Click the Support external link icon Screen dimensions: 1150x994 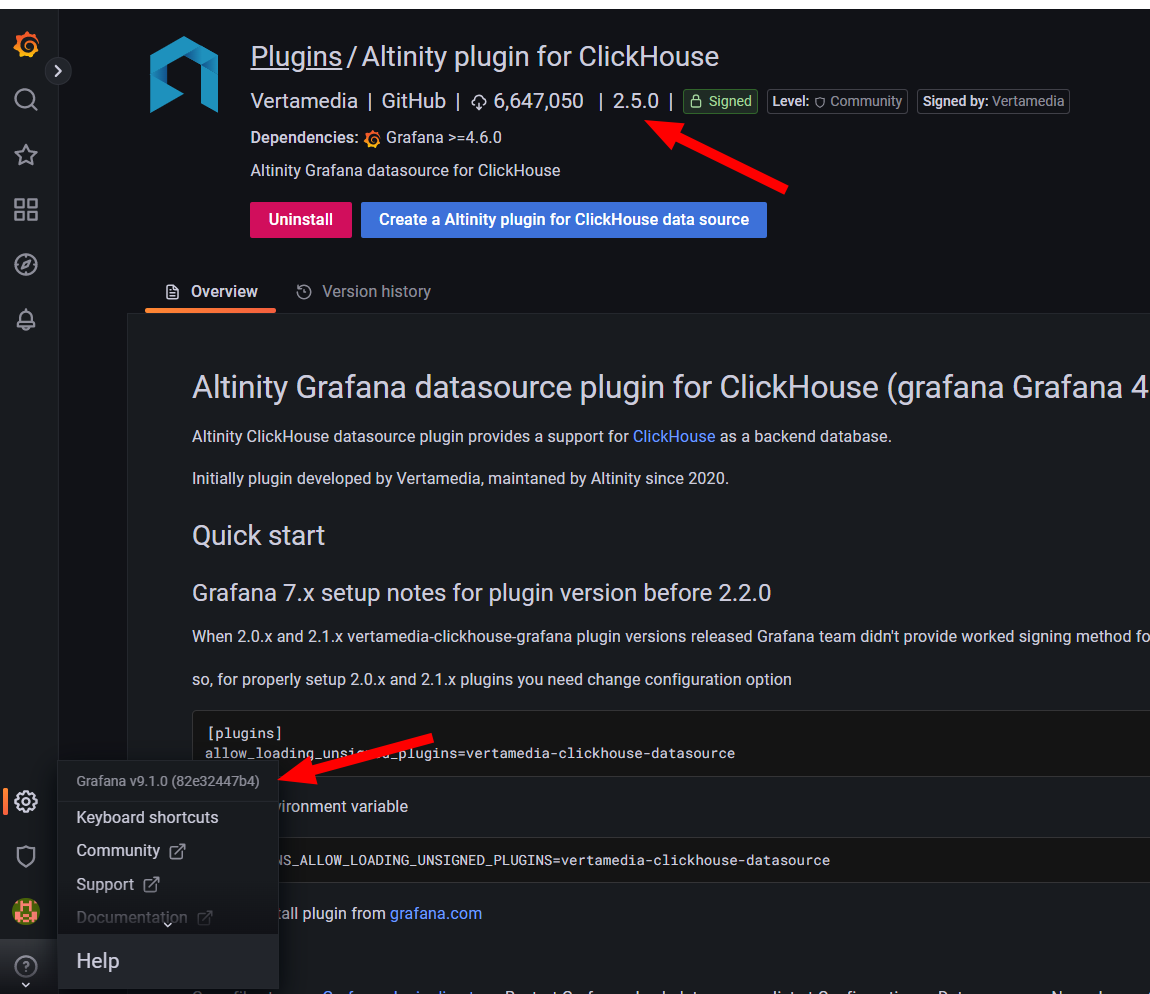pos(151,885)
